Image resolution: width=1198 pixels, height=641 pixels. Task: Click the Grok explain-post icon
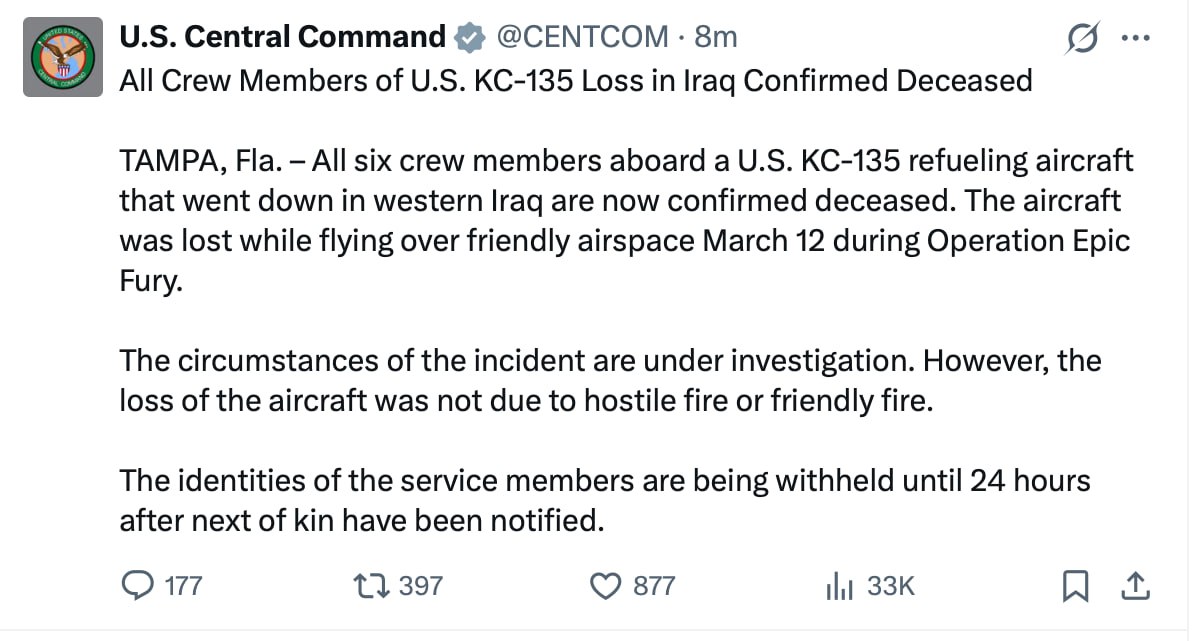1083,40
